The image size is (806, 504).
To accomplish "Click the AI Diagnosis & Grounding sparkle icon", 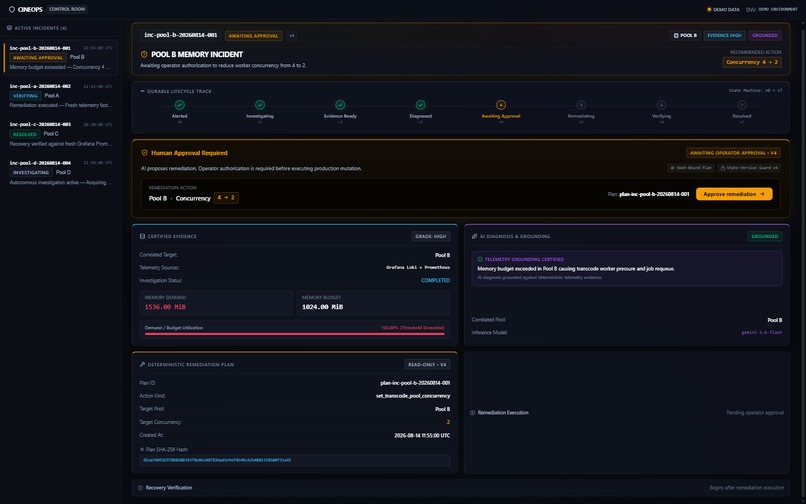I will pos(474,236).
